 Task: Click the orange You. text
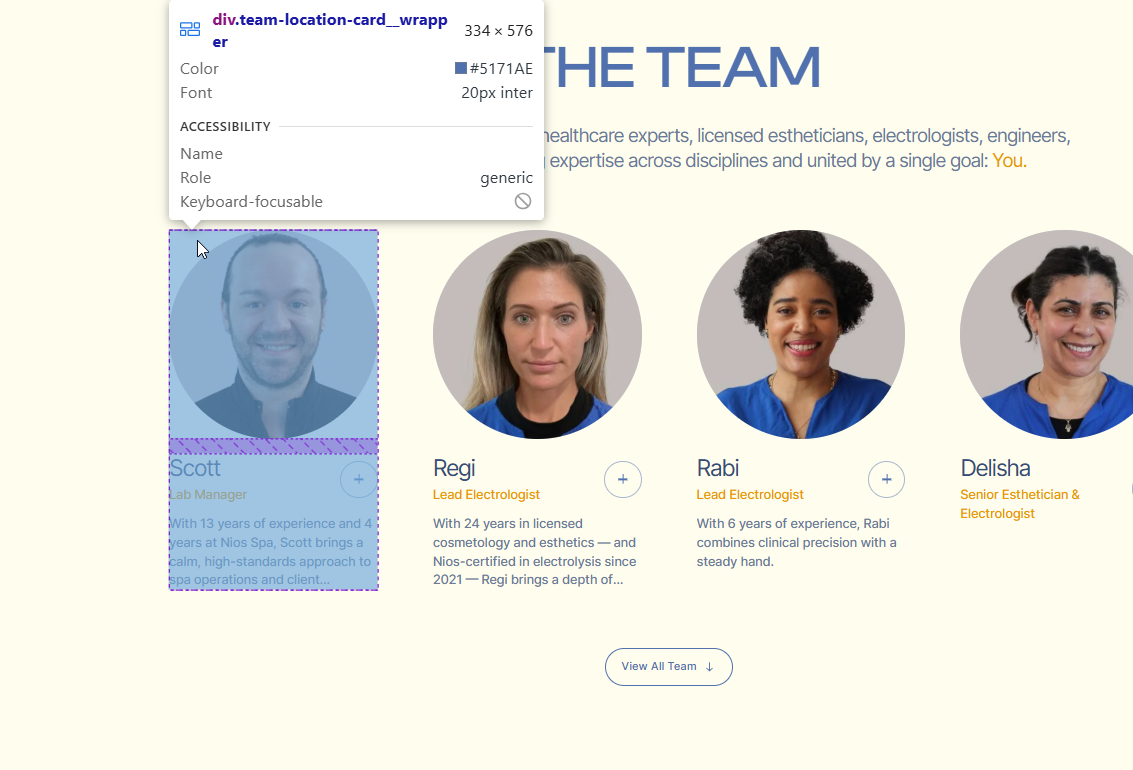coord(1009,160)
